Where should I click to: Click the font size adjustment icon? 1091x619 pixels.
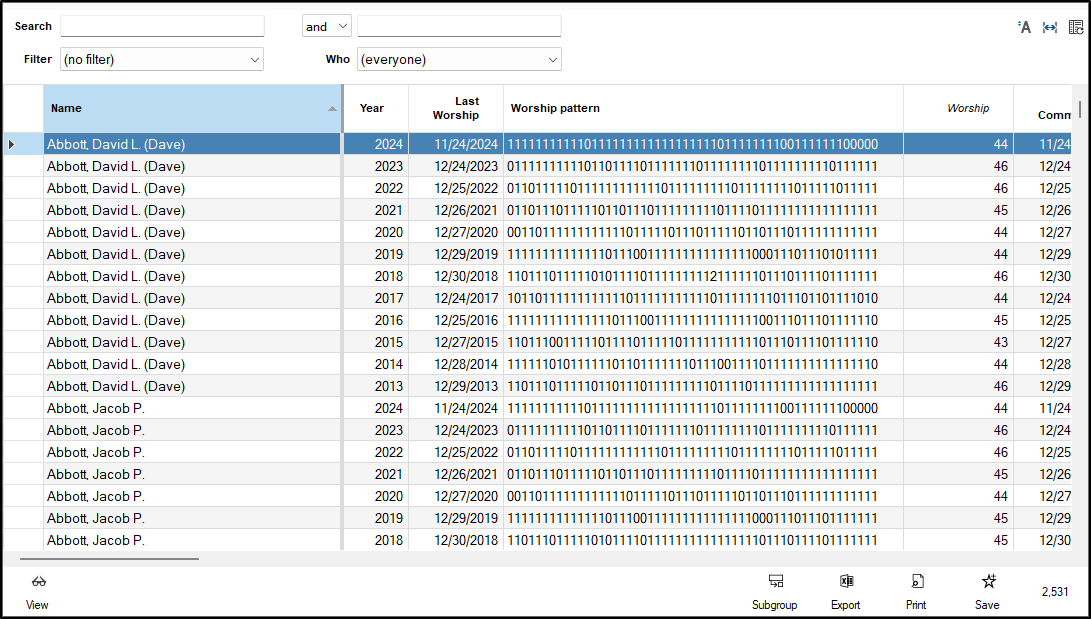click(1023, 27)
